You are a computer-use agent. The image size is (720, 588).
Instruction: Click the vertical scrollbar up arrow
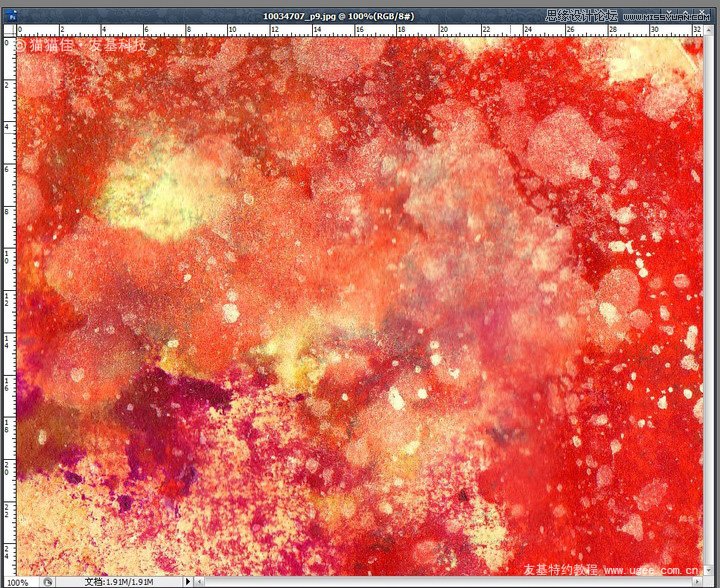709,30
